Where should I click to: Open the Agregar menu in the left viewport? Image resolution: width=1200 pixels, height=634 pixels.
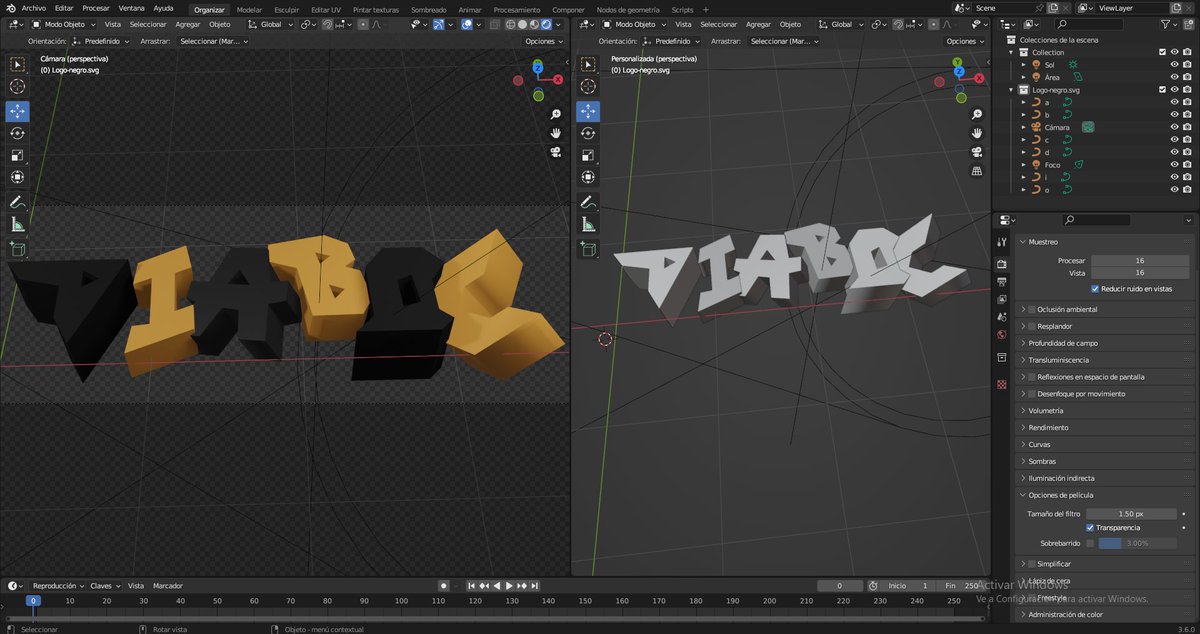point(188,24)
